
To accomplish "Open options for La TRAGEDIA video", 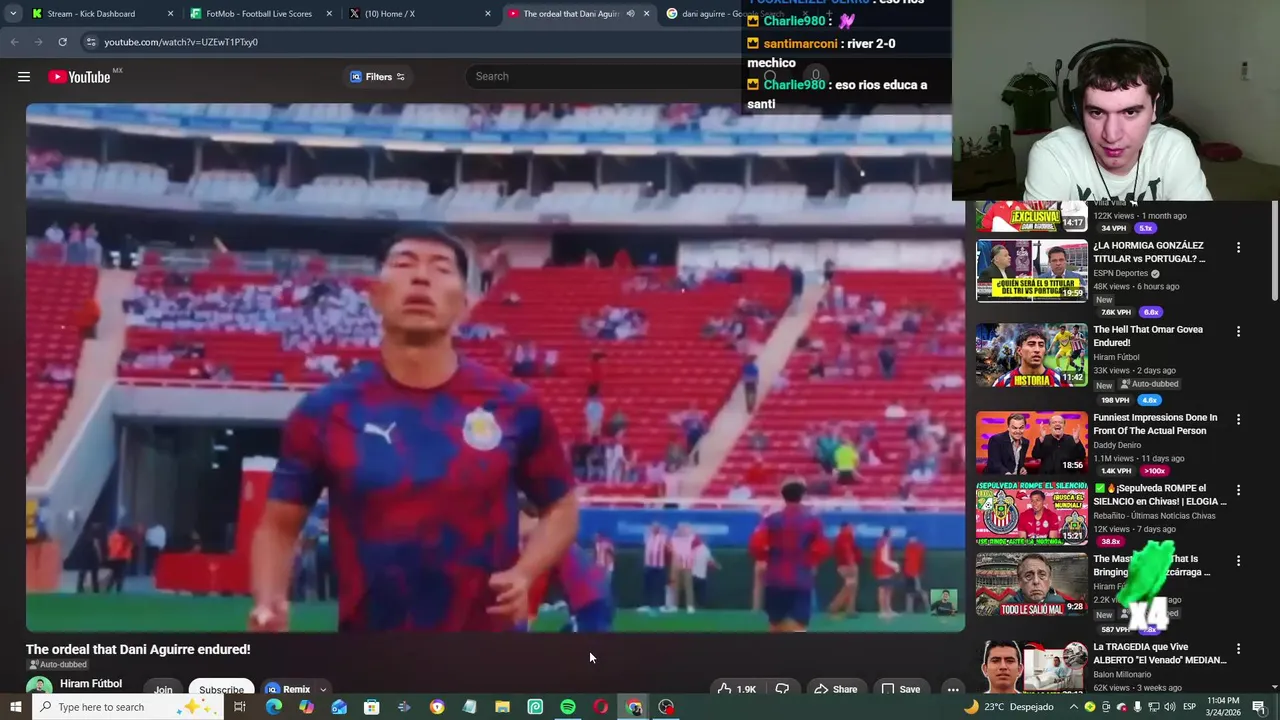I will tap(1238, 649).
